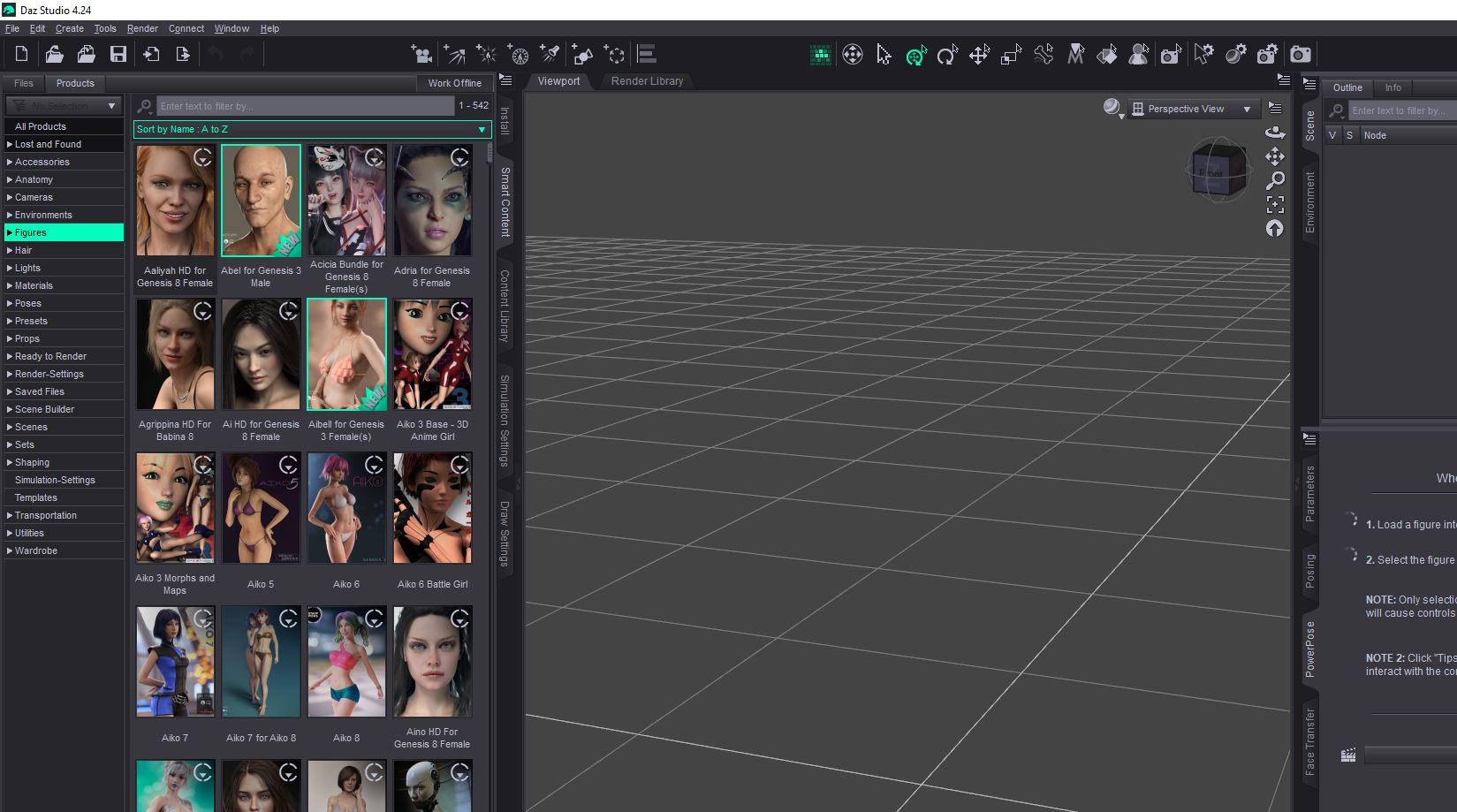Create a new primitive from the toolbar
Viewport: 1457px width, 812px height.
coord(582,55)
